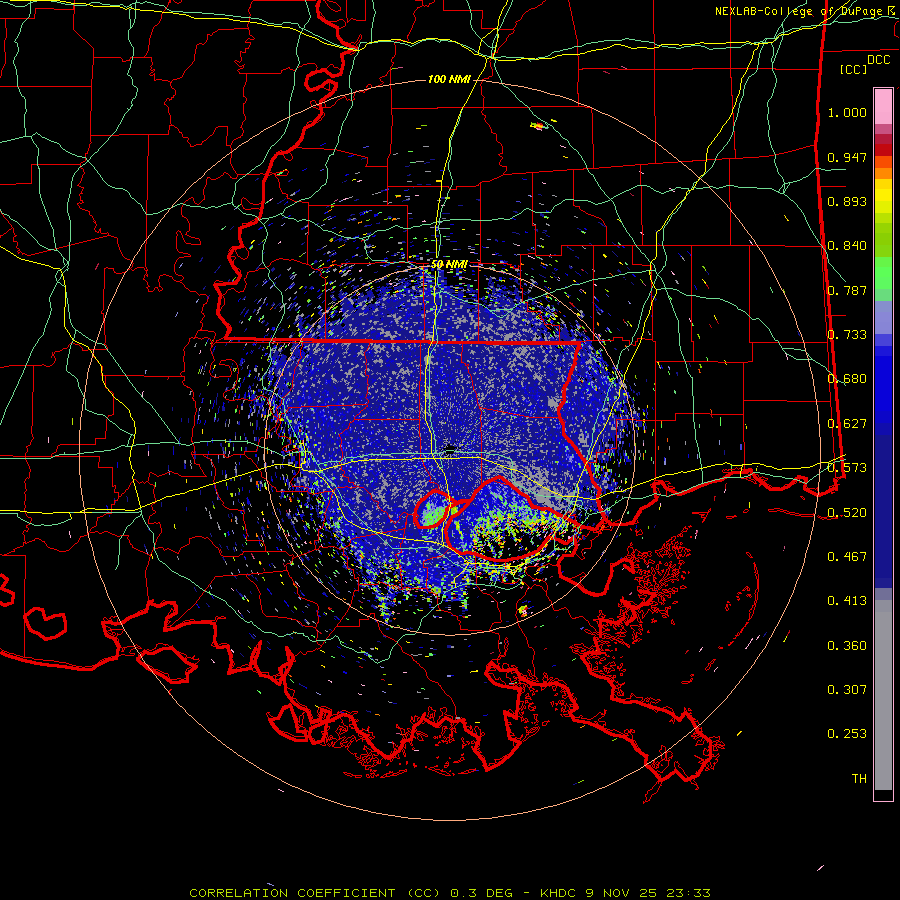This screenshot has height=900, width=900.
Task: Select the 0.413 scale value
Action: 847,601
